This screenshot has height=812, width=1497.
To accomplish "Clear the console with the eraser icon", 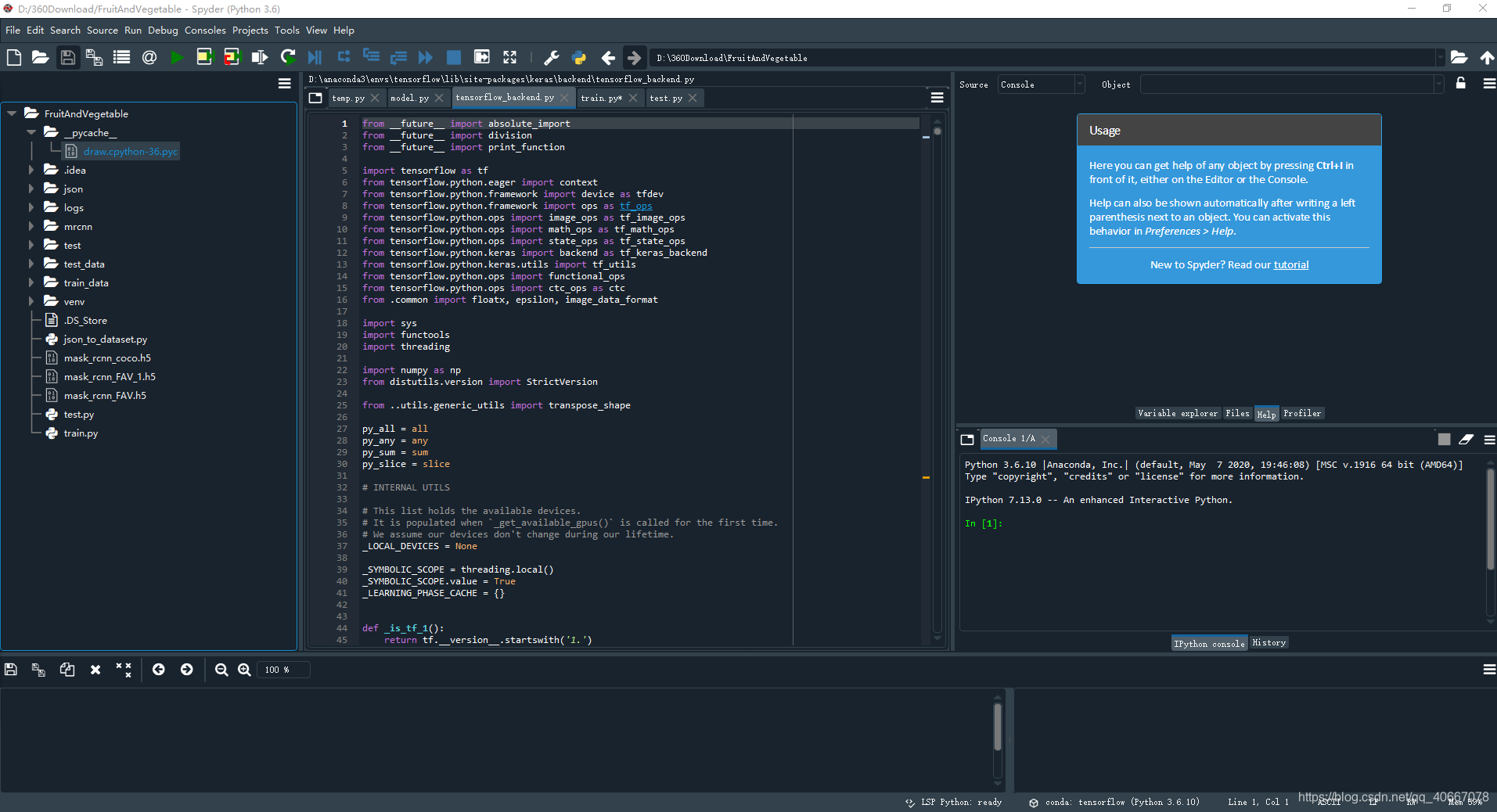I will pyautogui.click(x=1466, y=440).
